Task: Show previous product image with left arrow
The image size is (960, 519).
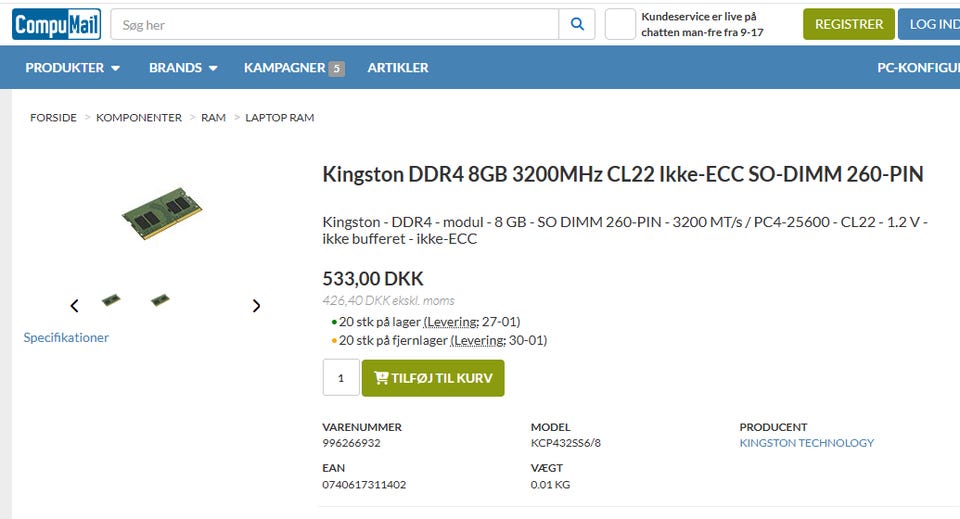Action: click(74, 306)
